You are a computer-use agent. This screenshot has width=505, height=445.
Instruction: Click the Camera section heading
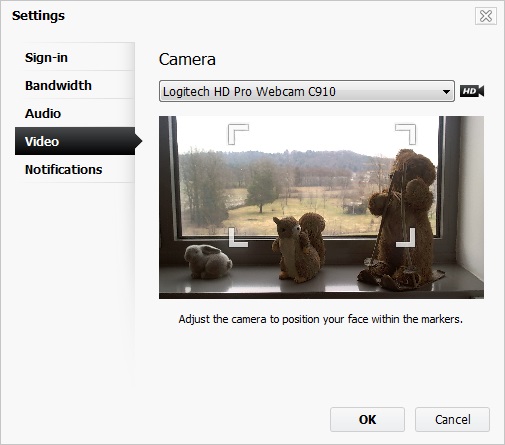(187, 59)
